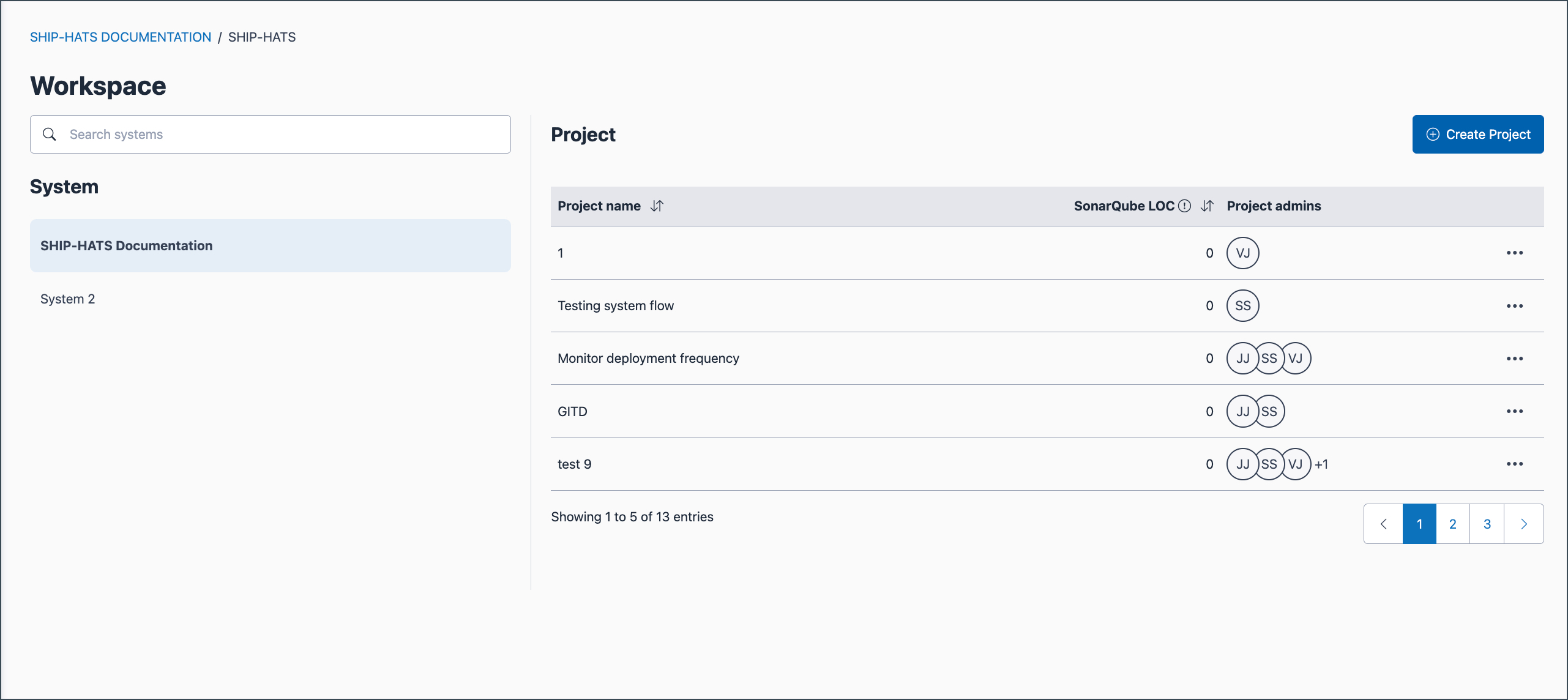Select SHIP-HATS Documentation system
The width and height of the screenshot is (1568, 700).
tap(271, 245)
